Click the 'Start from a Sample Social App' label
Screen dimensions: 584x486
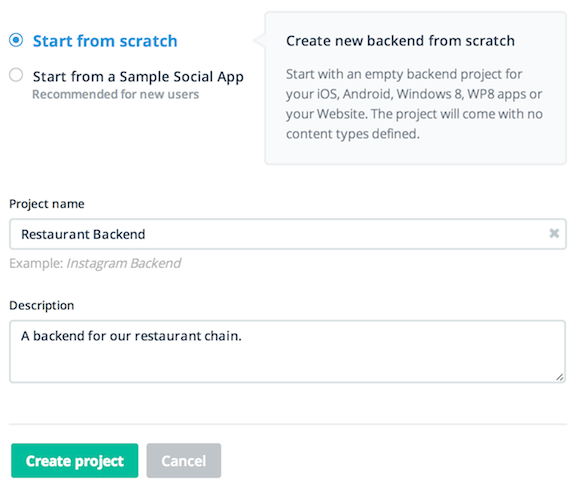tap(138, 77)
